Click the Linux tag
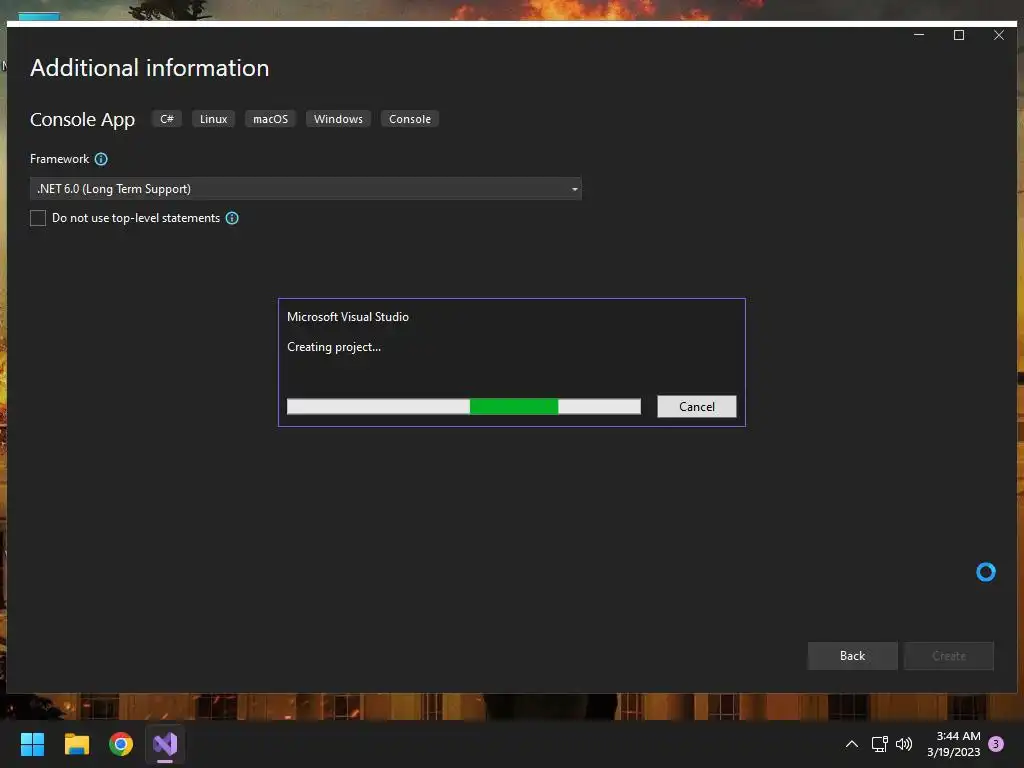Image resolution: width=1024 pixels, height=768 pixels. (214, 119)
